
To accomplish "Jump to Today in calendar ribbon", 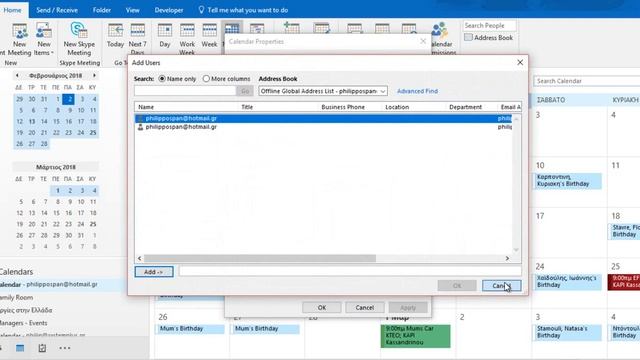I will [x=115, y=36].
